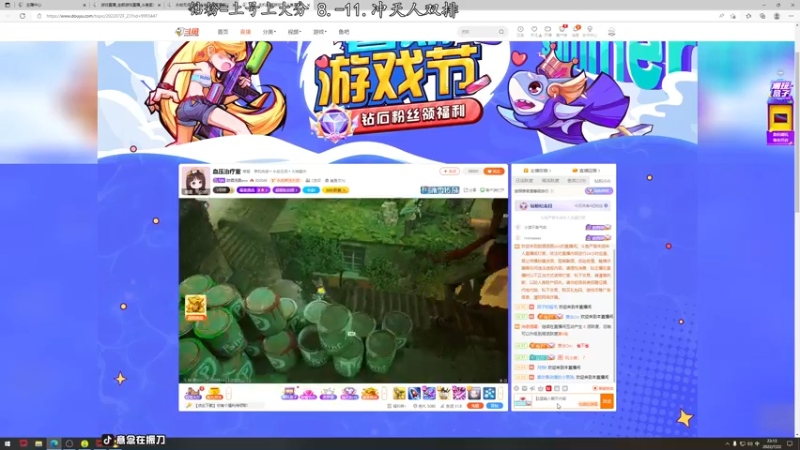Open the backpack dropdown below the gifts
This screenshot has height=450, width=800.
(x=397, y=406)
